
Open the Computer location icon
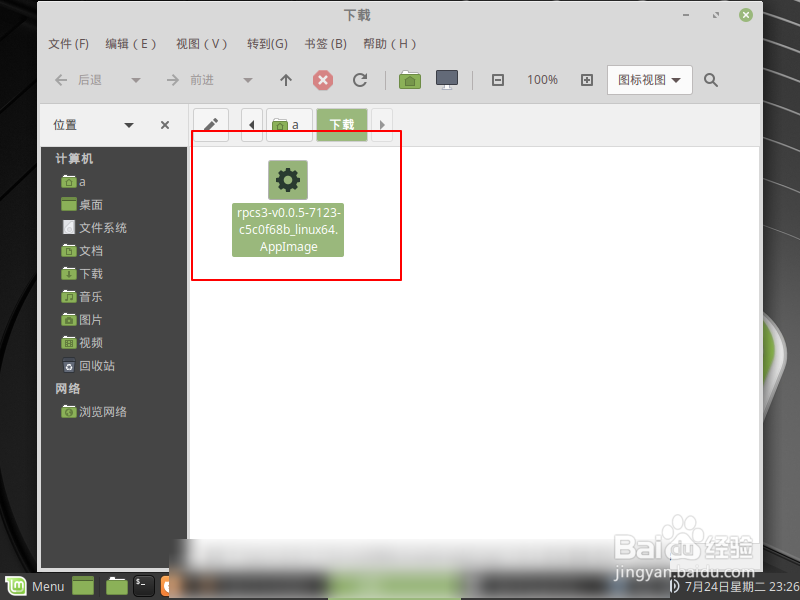tap(447, 80)
